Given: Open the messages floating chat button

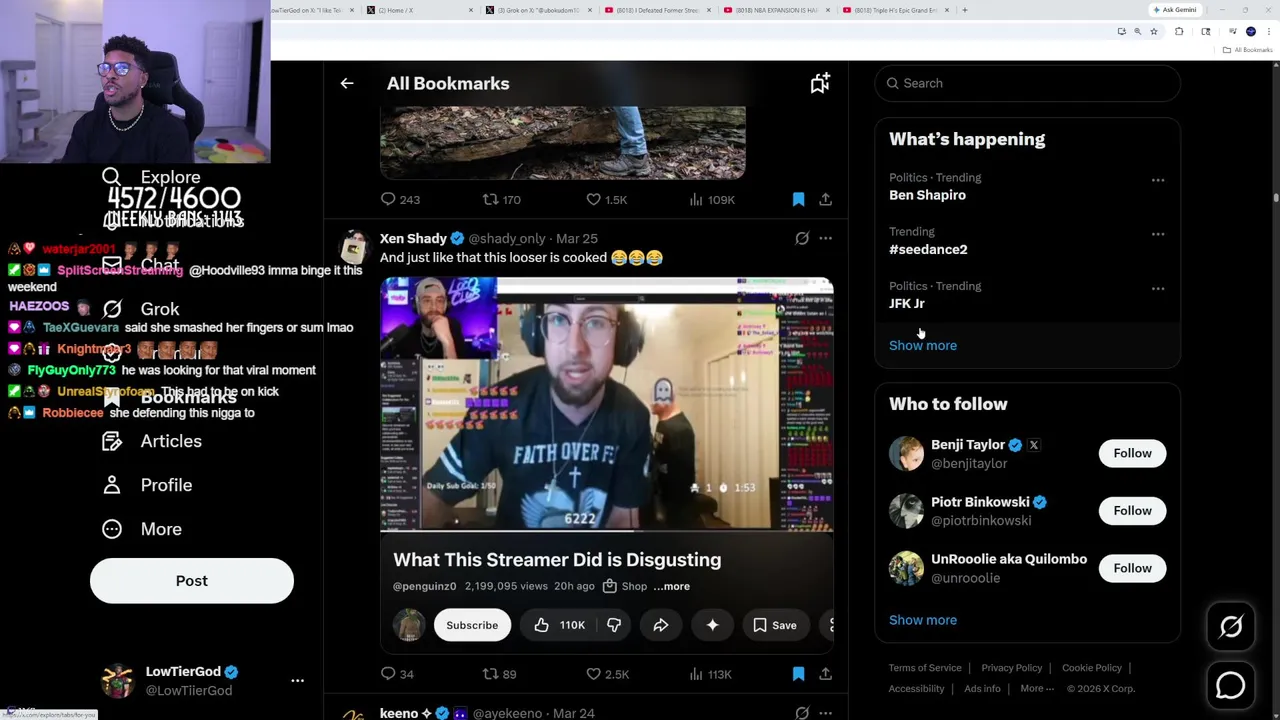Looking at the screenshot, I should click(x=1231, y=685).
